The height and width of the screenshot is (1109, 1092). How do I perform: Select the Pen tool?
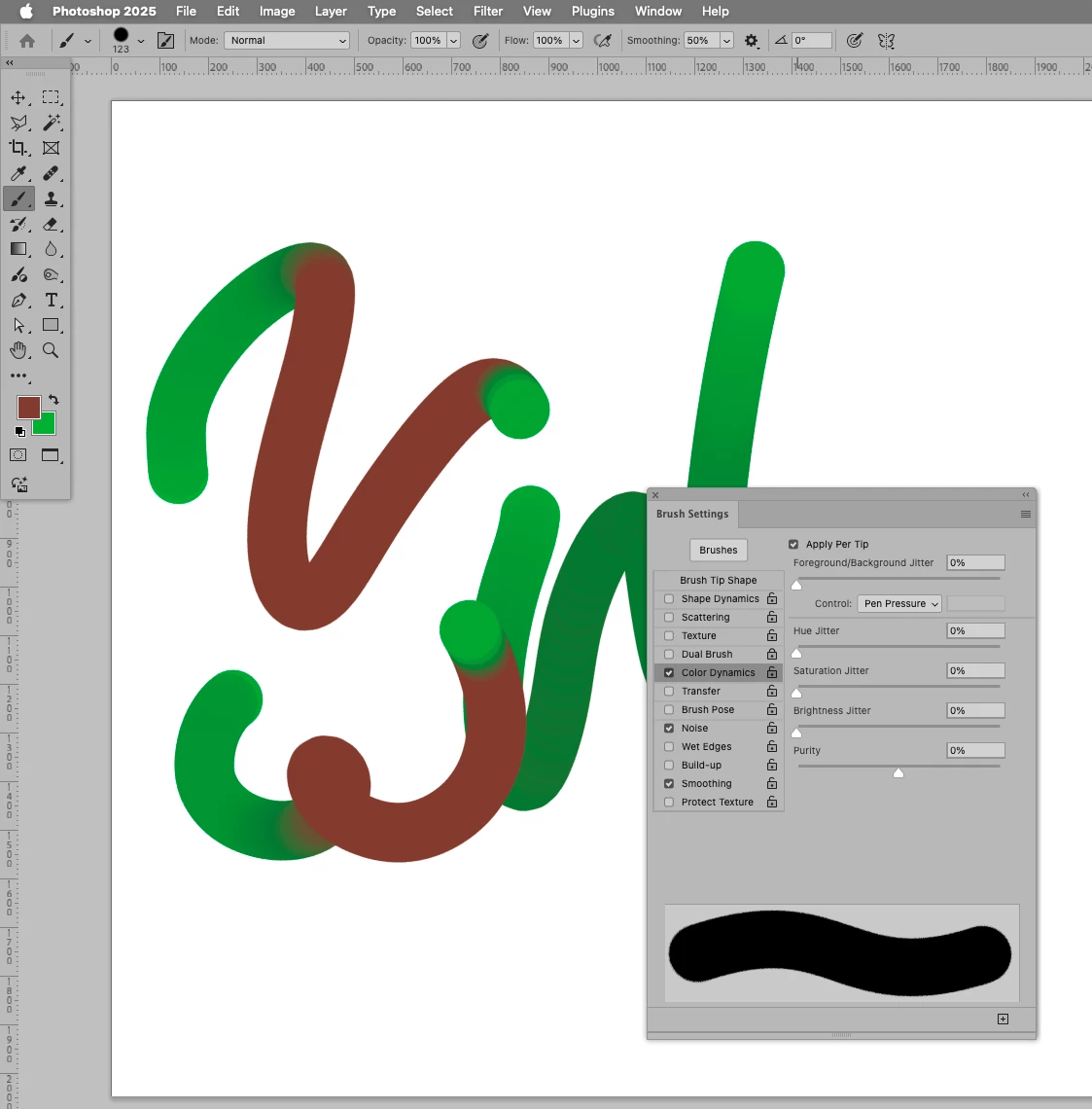click(x=18, y=300)
